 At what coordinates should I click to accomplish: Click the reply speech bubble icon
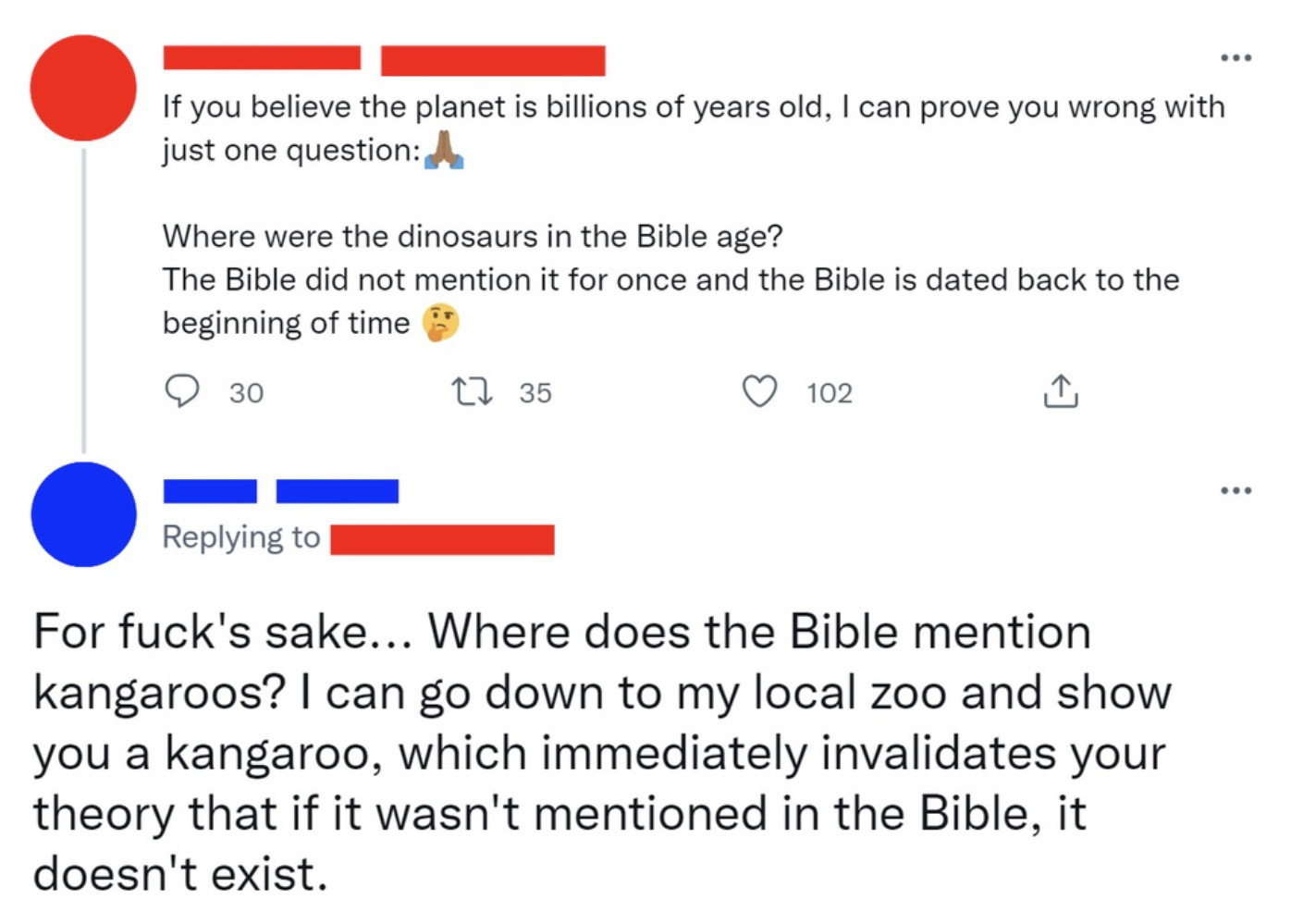tap(181, 391)
